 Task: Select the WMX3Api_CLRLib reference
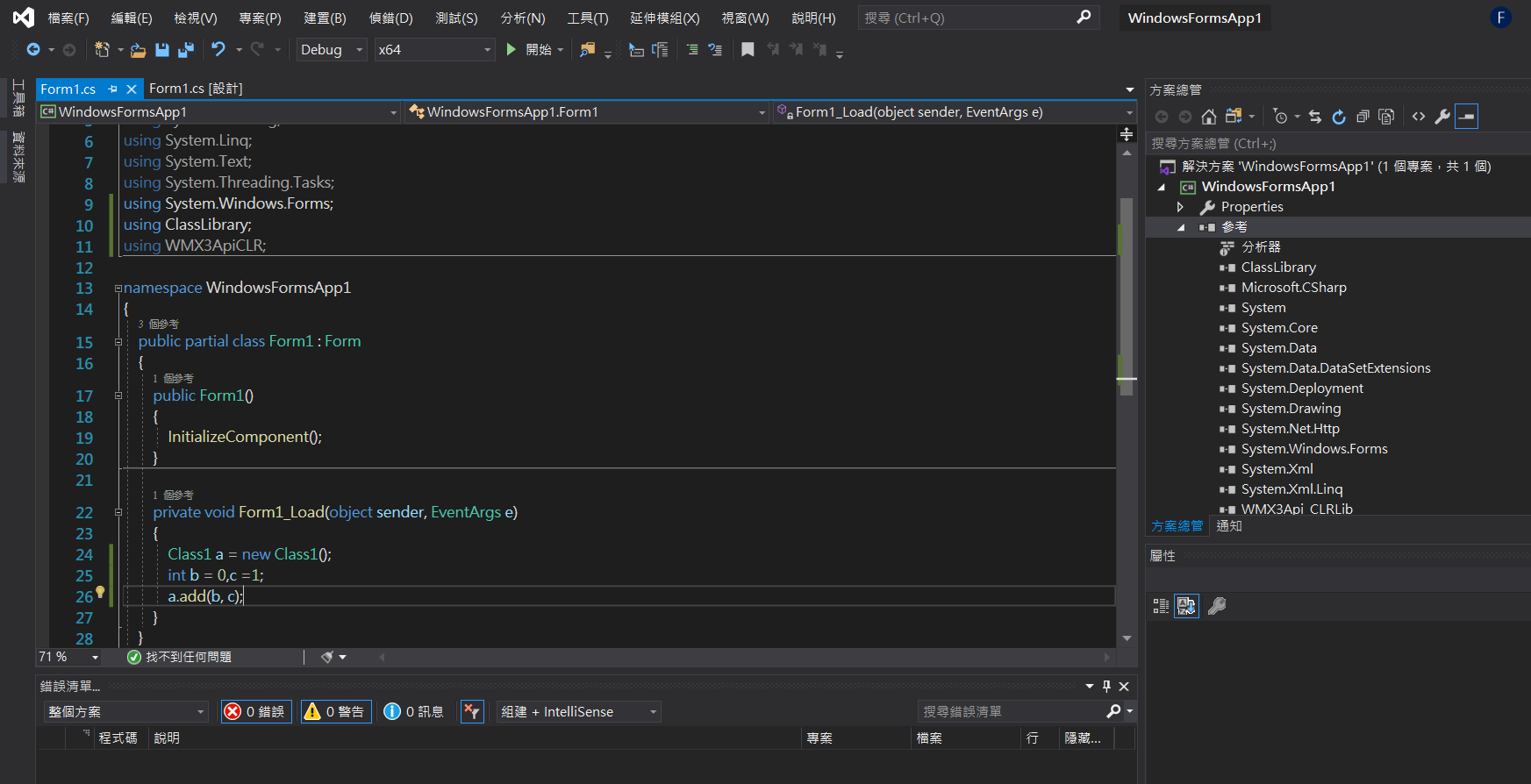click(x=1296, y=509)
